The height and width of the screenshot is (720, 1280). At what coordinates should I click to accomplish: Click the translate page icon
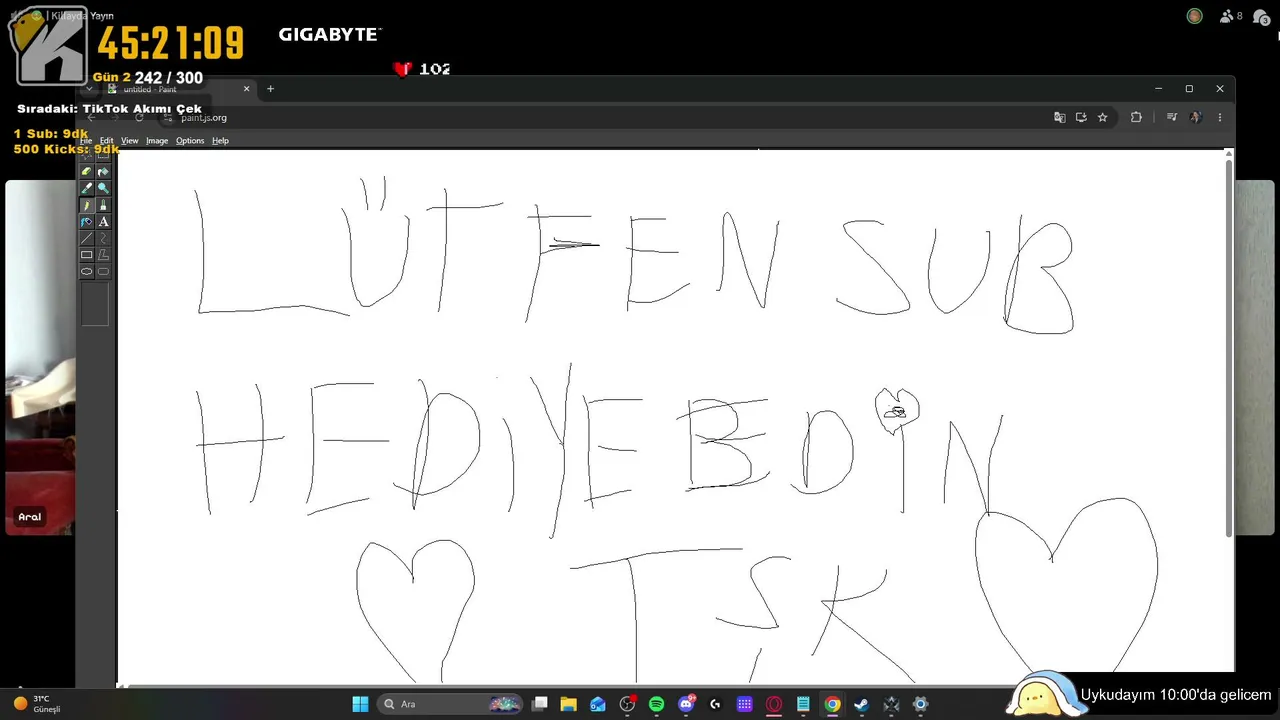tap(1060, 117)
